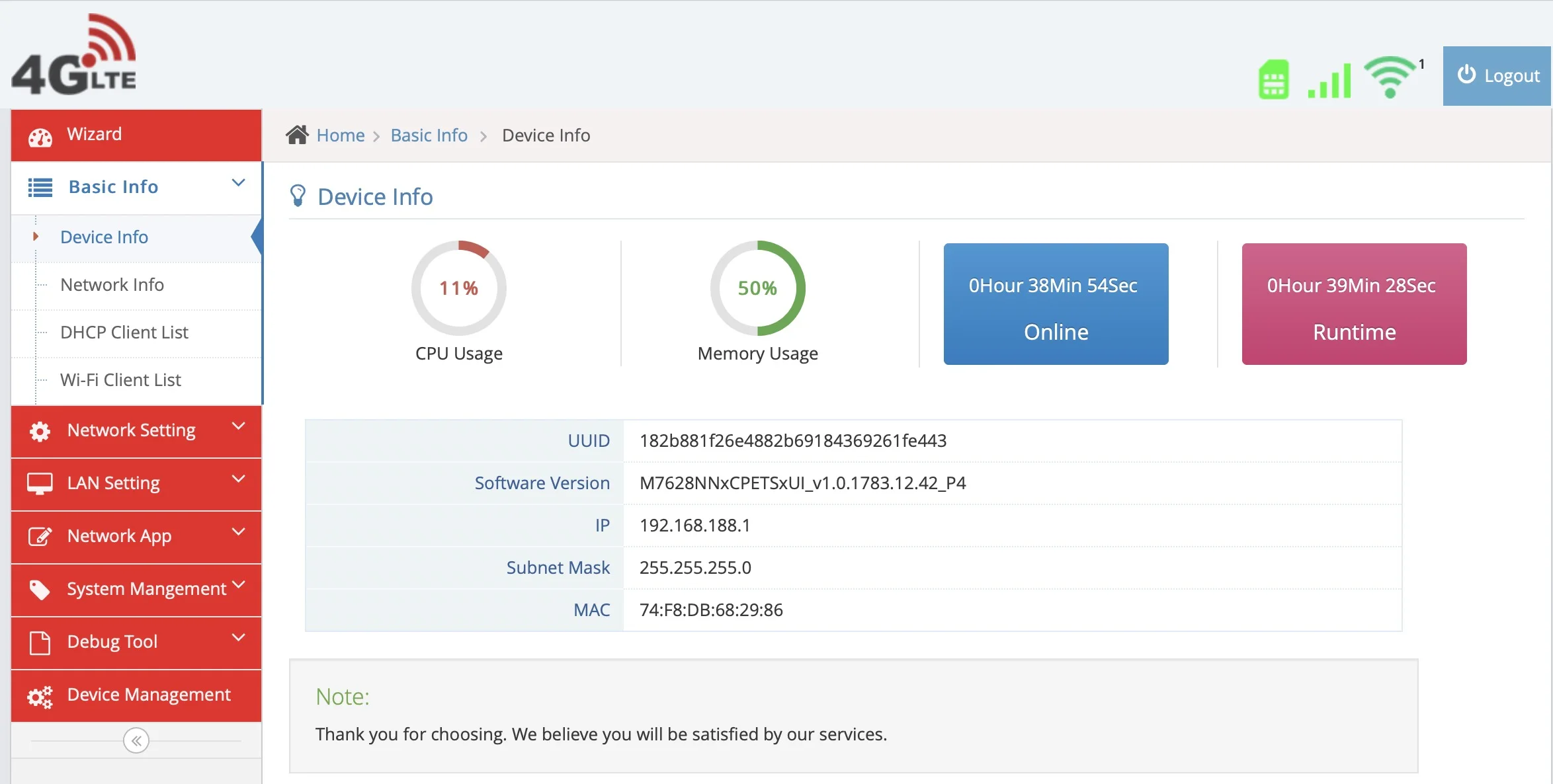Image resolution: width=1553 pixels, height=784 pixels.
Task: Follow the Basic Info breadcrumb link
Action: point(429,136)
